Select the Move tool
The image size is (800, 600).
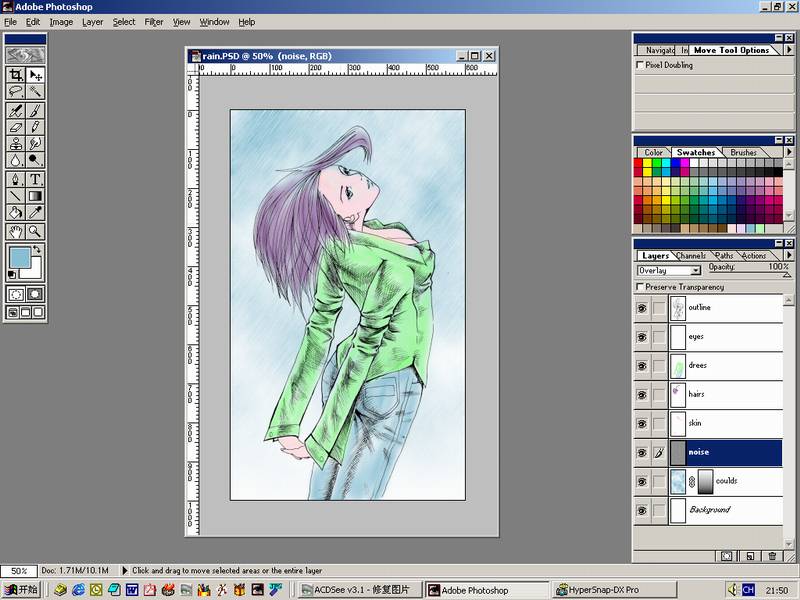35,76
